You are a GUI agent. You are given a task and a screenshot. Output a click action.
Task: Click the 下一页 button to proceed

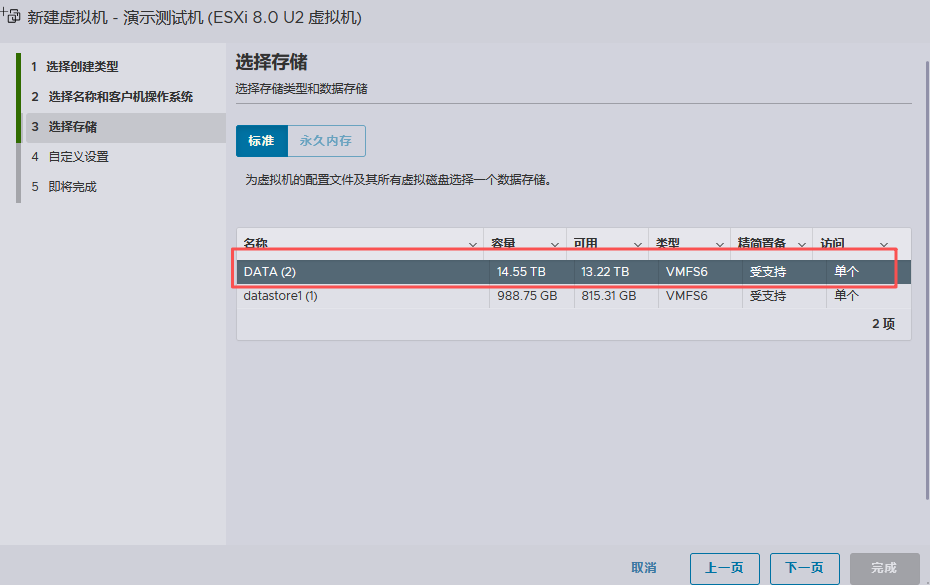tap(804, 567)
